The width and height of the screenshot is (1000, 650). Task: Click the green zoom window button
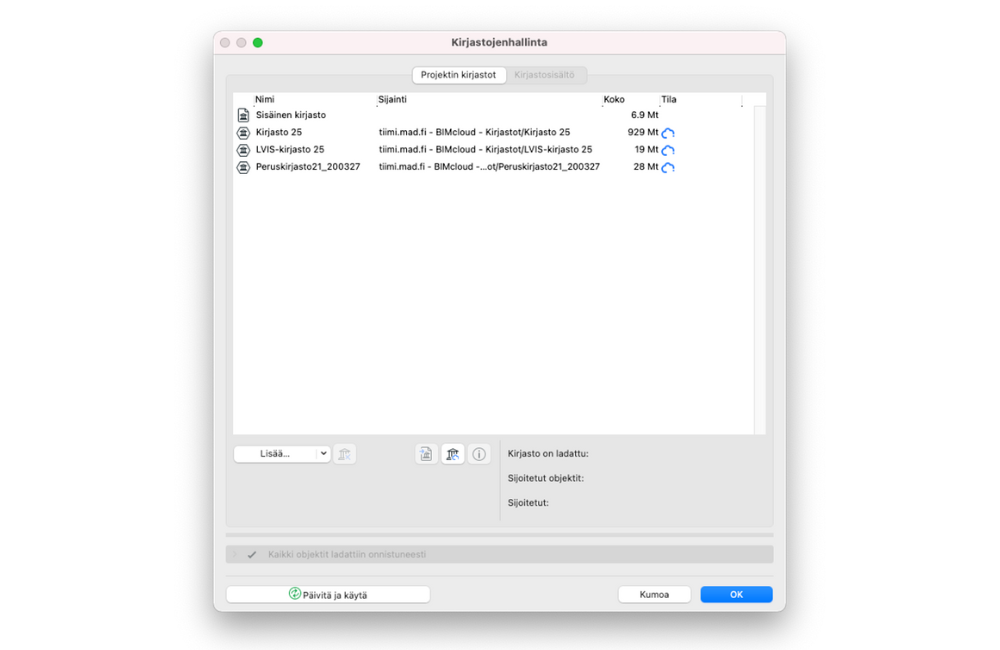(x=258, y=43)
